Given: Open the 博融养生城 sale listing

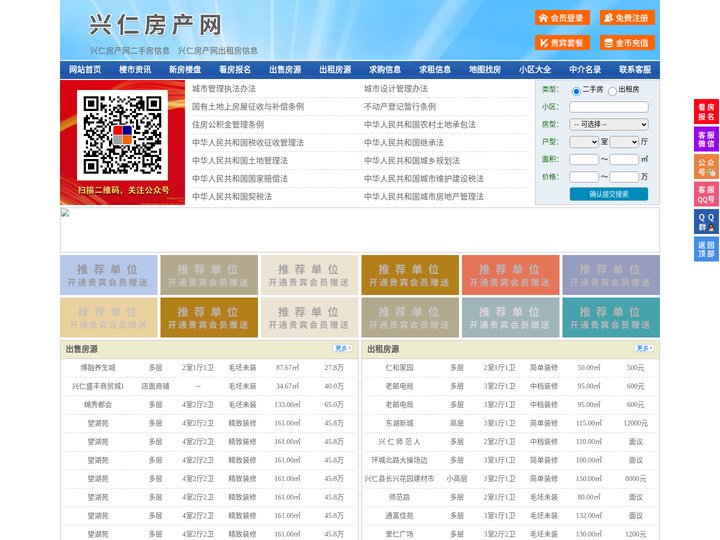Looking at the screenshot, I should click(x=98, y=368).
